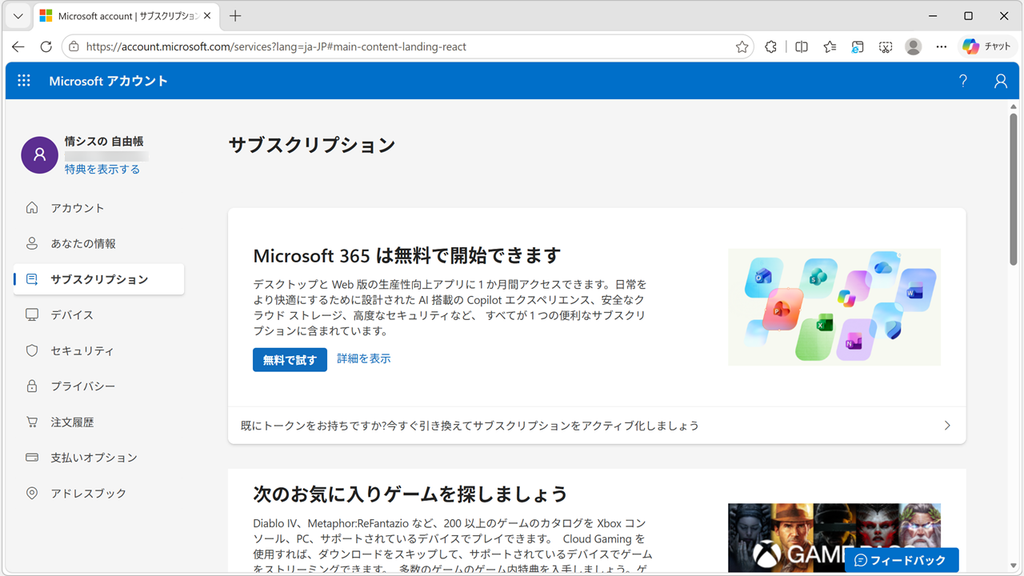Click the 無料で試す button
Screen dimensions: 1024x576
(x=290, y=360)
